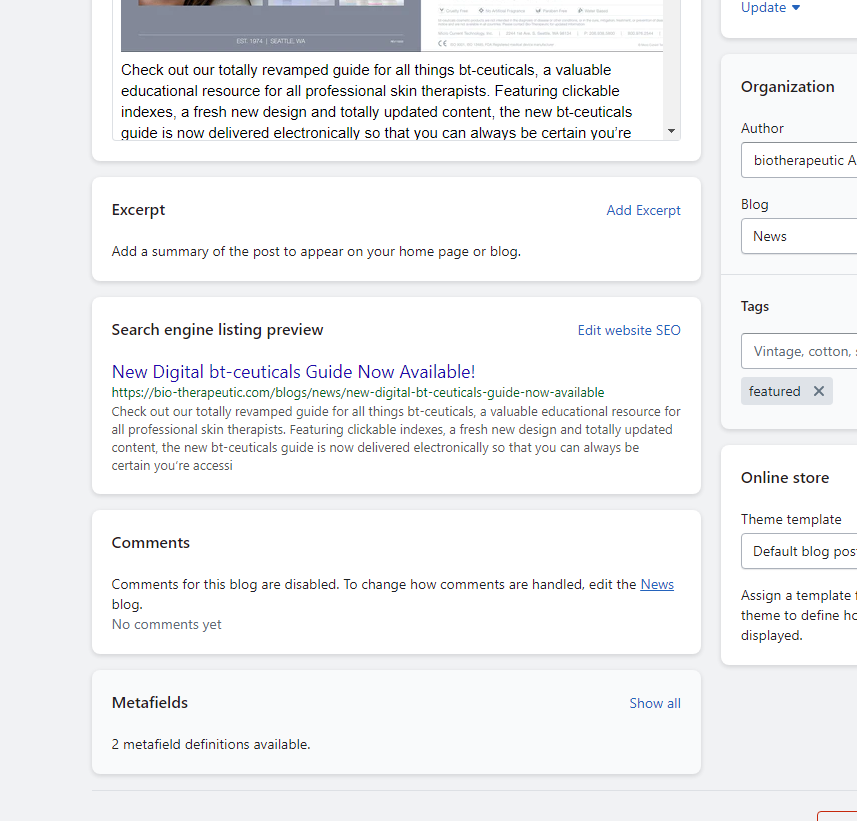Remove the featured tag

(x=818, y=391)
